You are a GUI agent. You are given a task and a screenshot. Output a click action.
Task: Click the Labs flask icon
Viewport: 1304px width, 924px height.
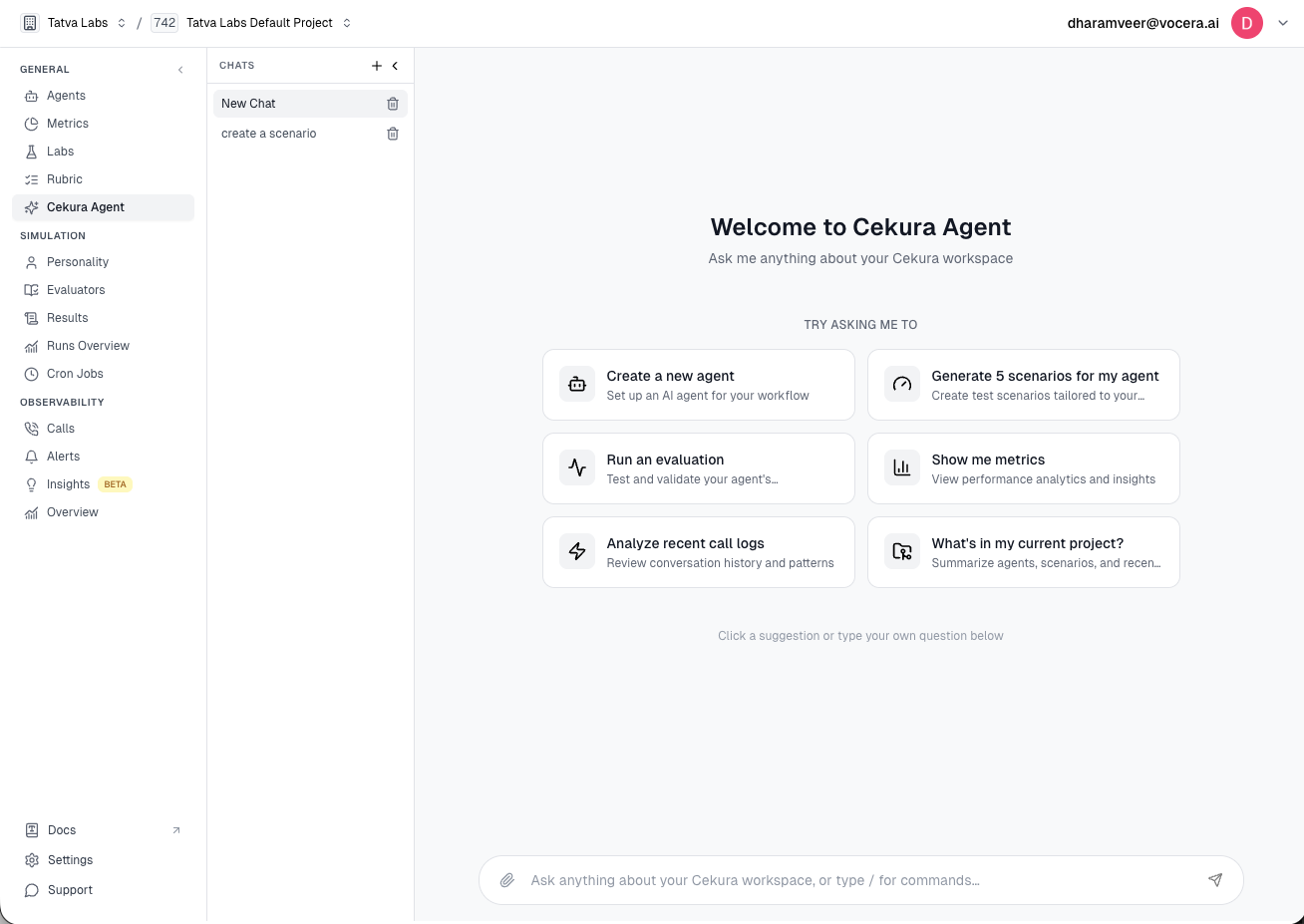click(32, 152)
